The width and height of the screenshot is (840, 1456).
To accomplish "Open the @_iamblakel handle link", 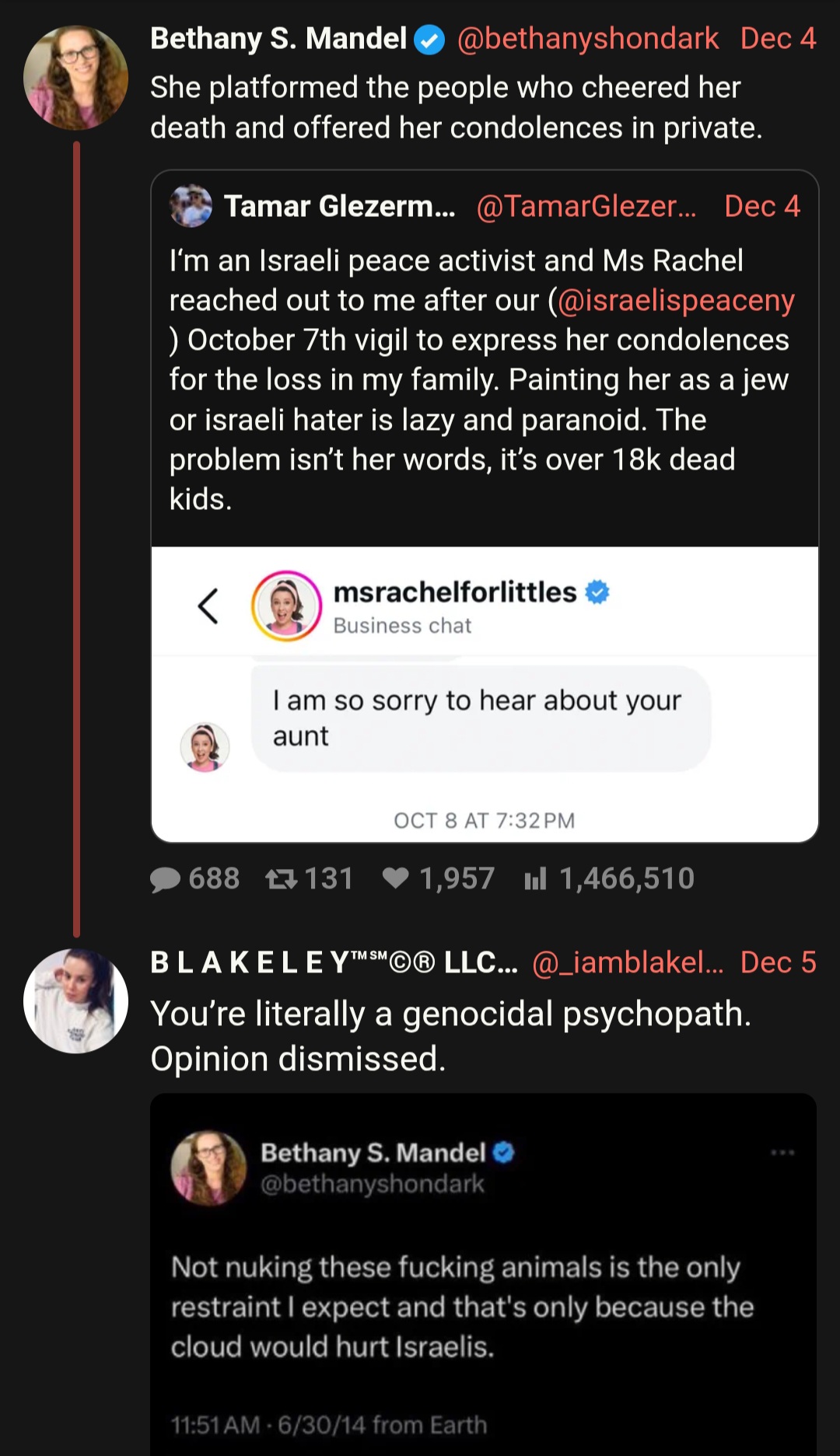I will click(x=628, y=962).
